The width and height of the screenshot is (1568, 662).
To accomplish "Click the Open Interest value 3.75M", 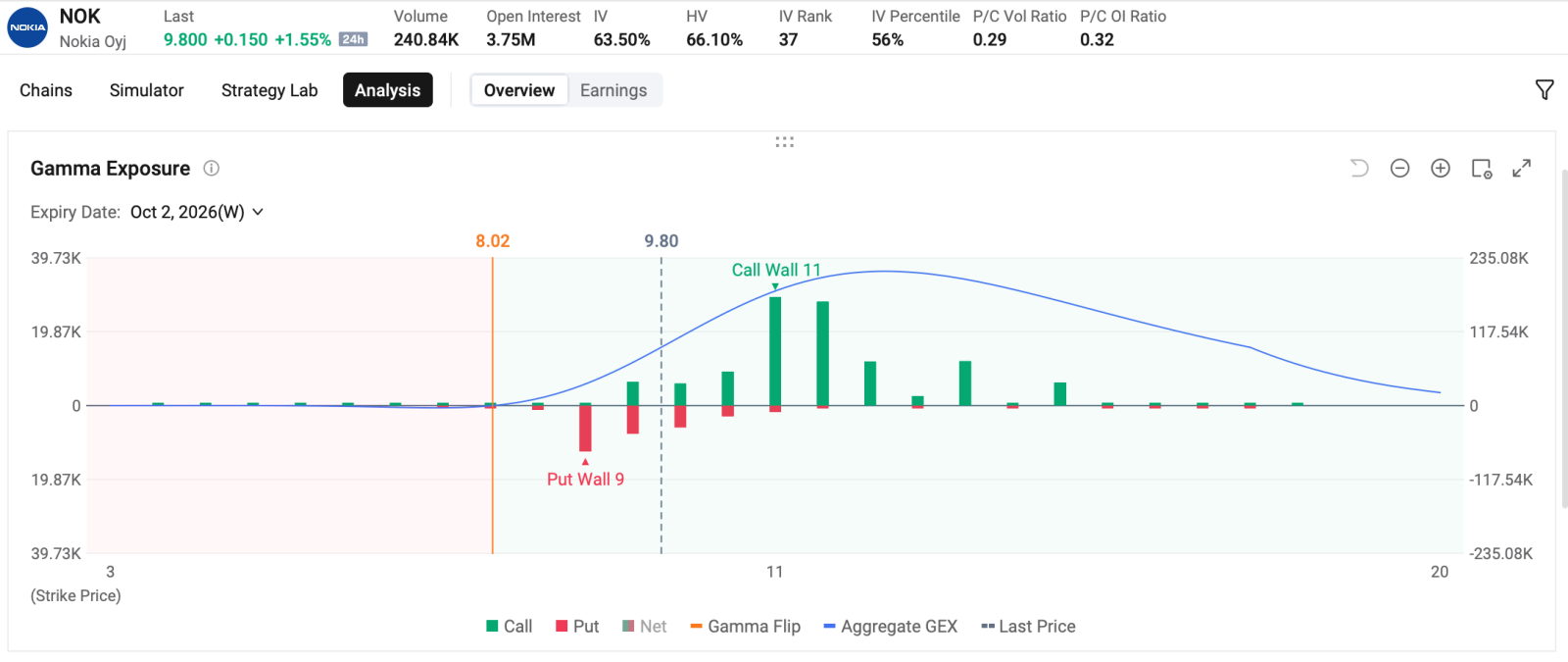I will point(511,39).
